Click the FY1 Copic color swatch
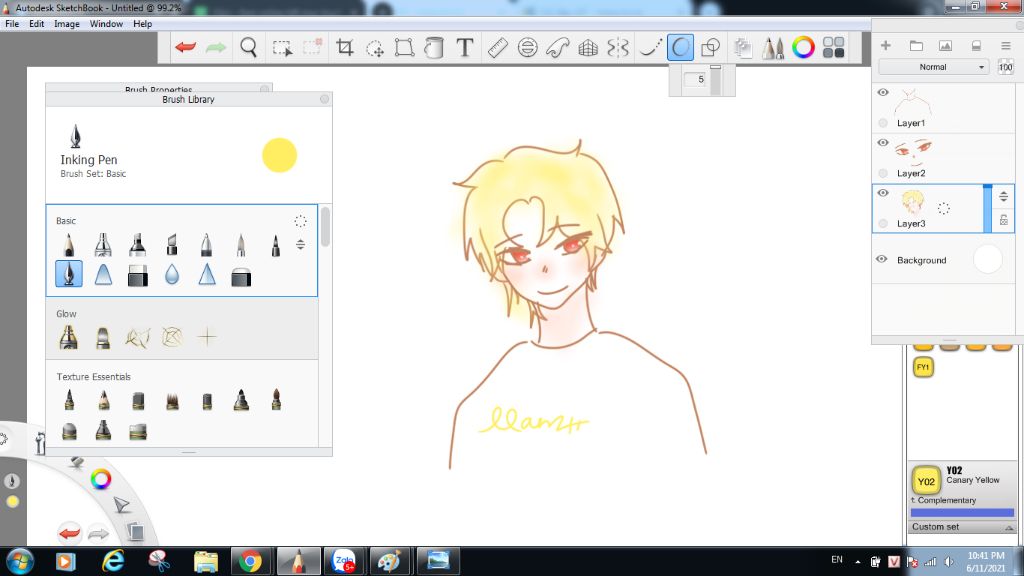This screenshot has width=1024, height=576. click(x=923, y=367)
